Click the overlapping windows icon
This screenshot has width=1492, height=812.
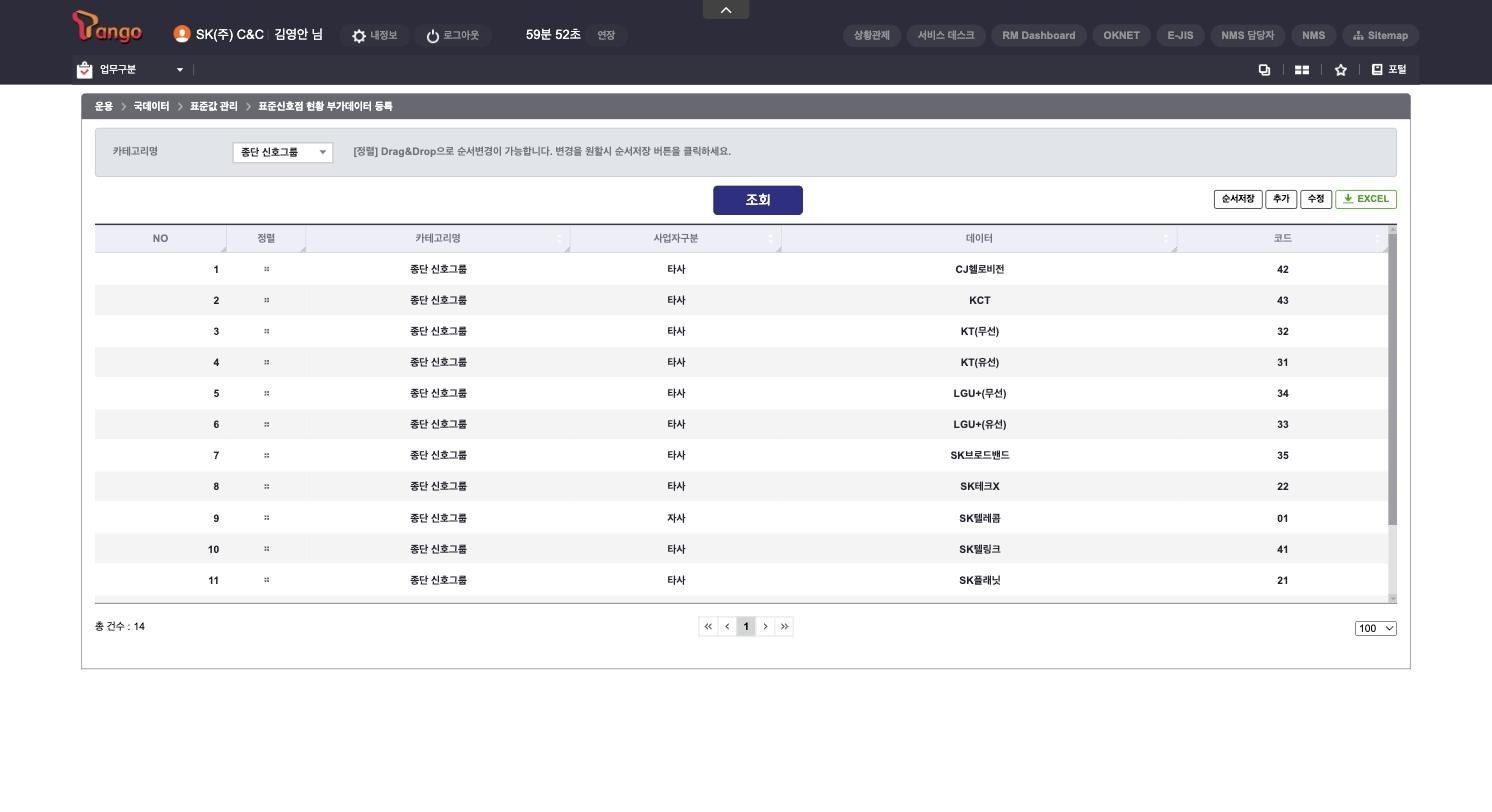[1264, 70]
